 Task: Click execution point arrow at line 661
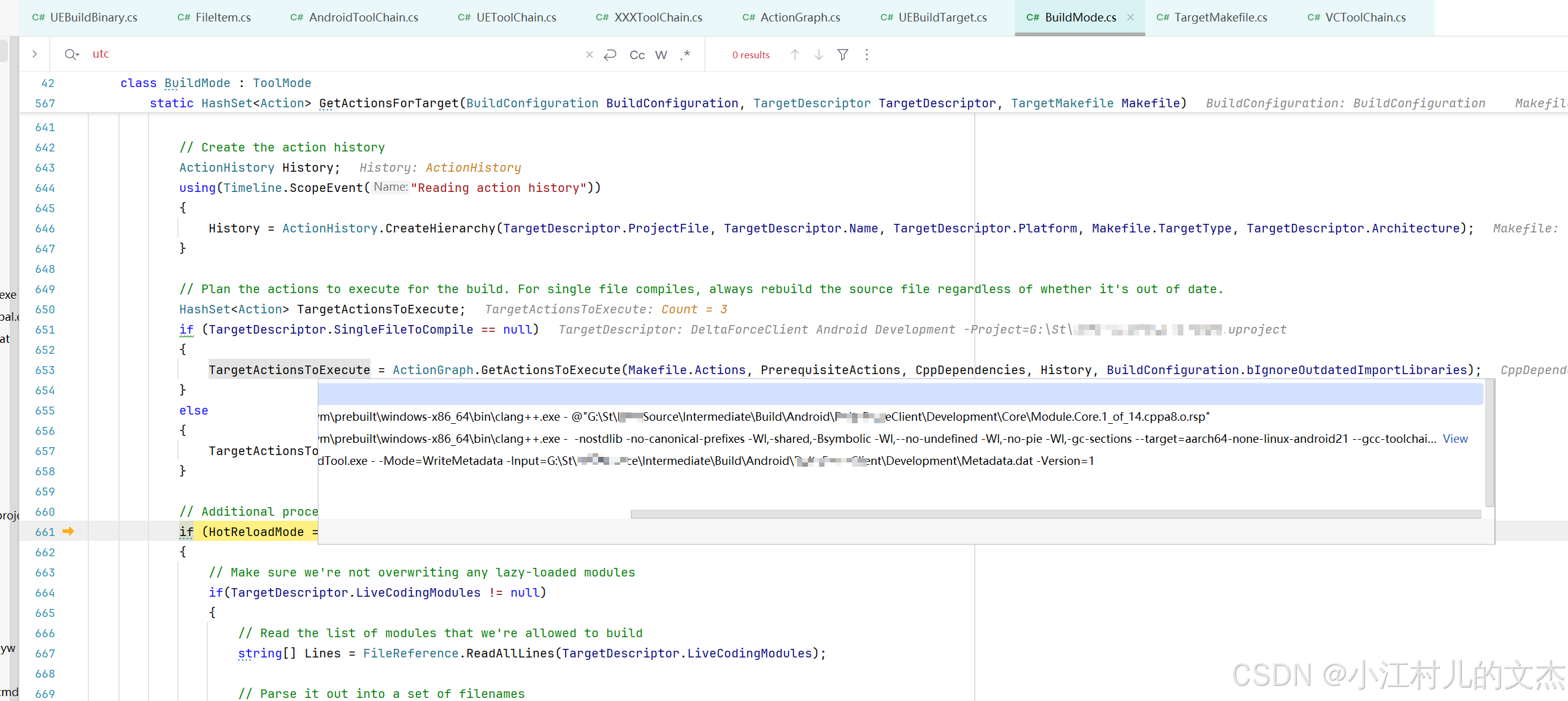tap(68, 531)
